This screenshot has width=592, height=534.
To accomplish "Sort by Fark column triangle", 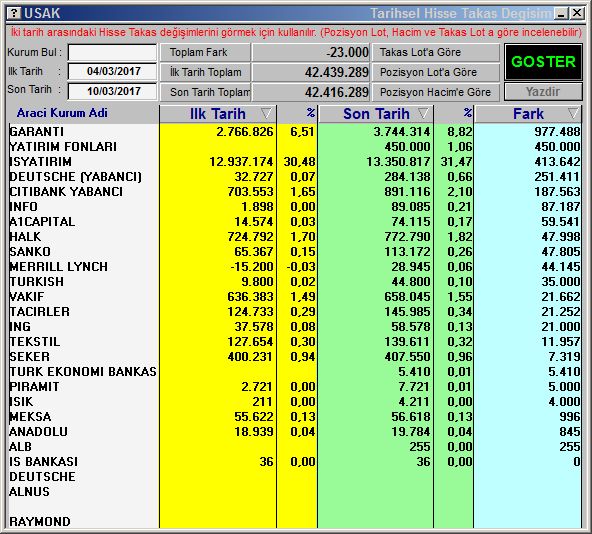I will click(573, 114).
